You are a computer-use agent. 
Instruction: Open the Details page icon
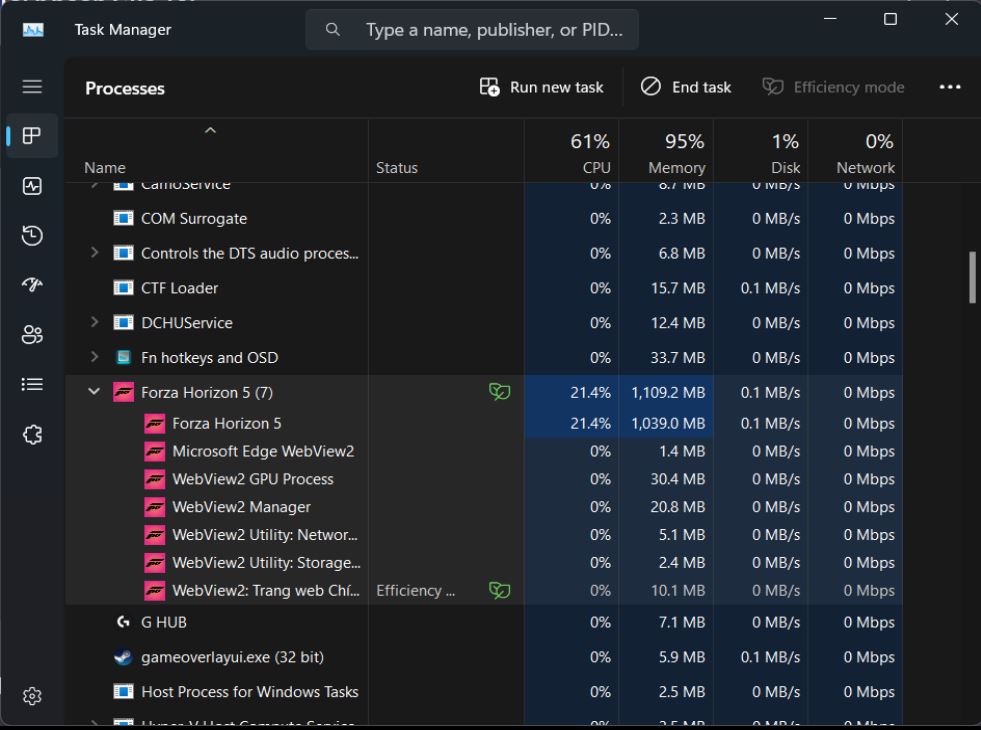(x=32, y=384)
